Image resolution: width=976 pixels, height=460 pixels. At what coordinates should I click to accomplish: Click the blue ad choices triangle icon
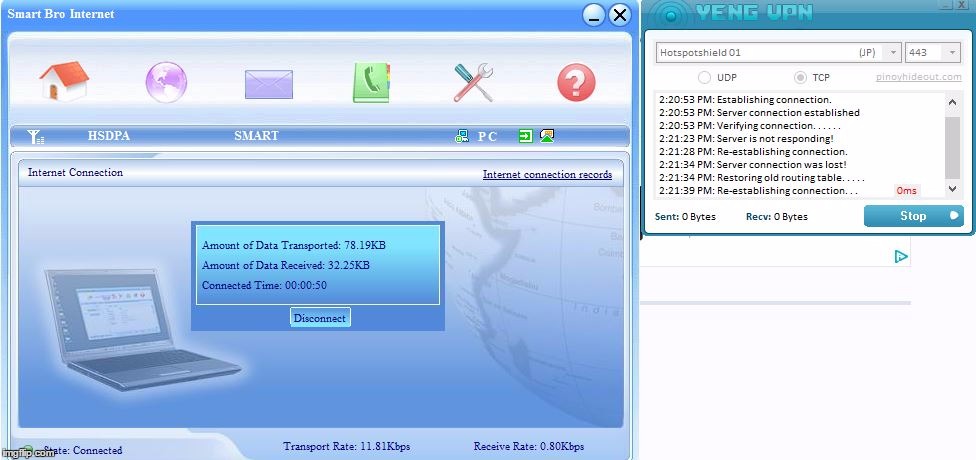point(901,256)
